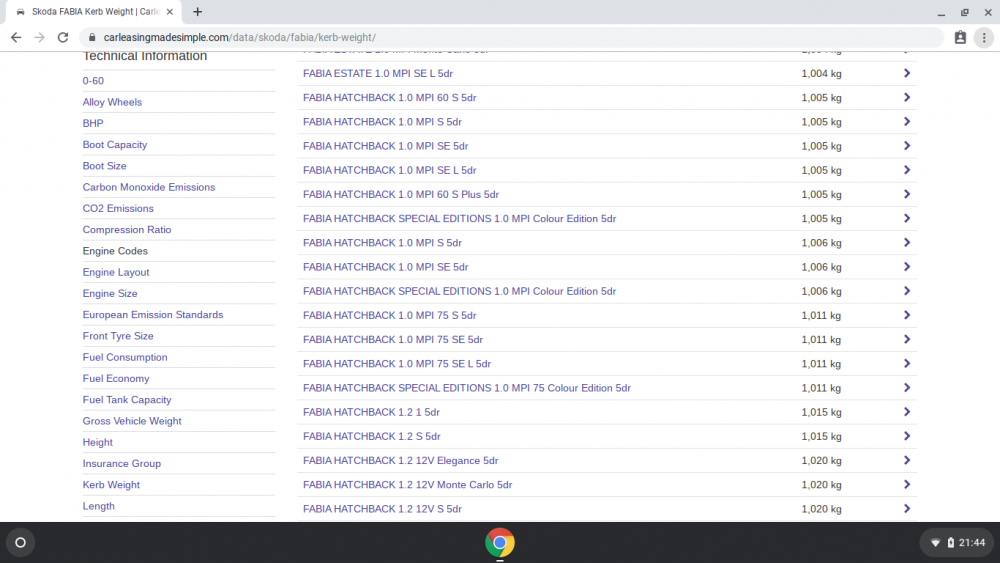Screen dimensions: 1000x563
Task: Open a new browser tab
Action: click(x=198, y=11)
